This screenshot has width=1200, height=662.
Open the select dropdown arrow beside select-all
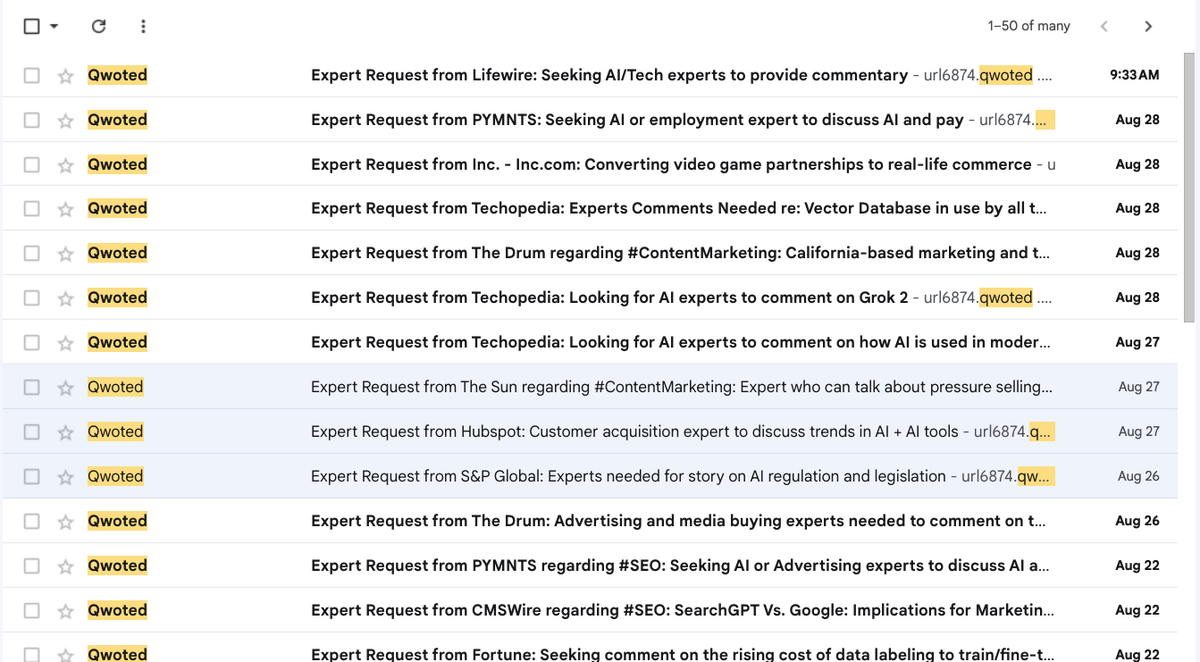click(x=54, y=27)
